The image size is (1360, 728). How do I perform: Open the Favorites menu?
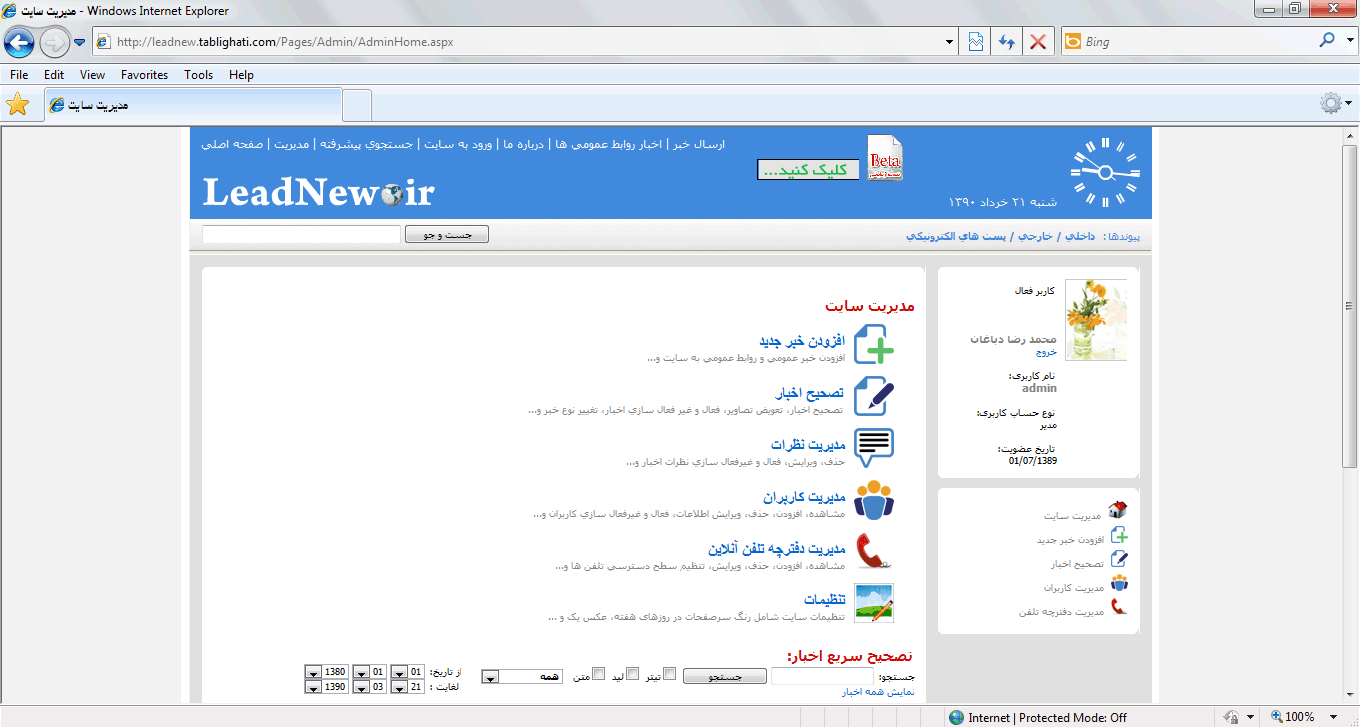pyautogui.click(x=144, y=75)
